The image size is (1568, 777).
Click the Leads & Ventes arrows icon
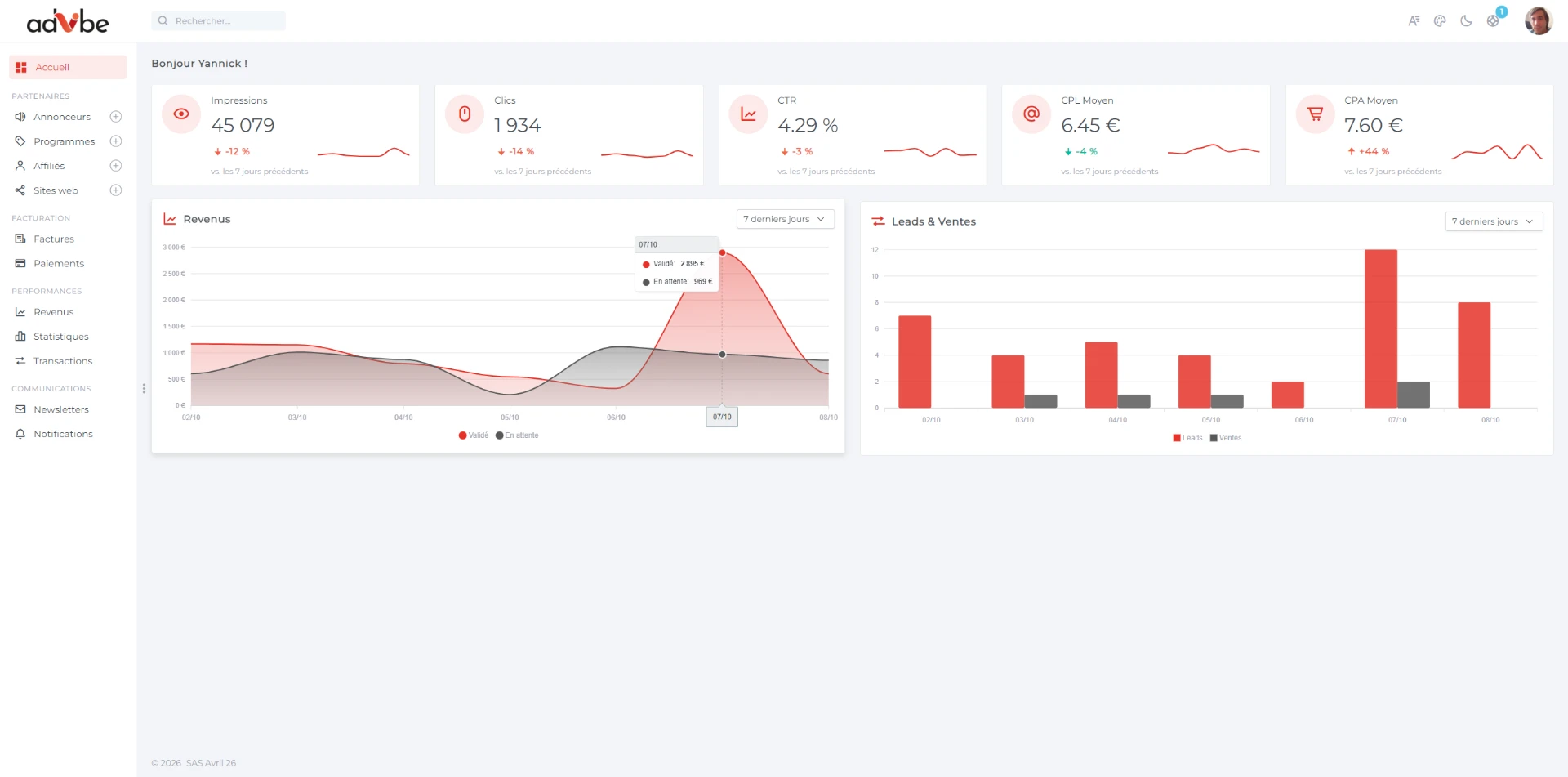coord(878,221)
